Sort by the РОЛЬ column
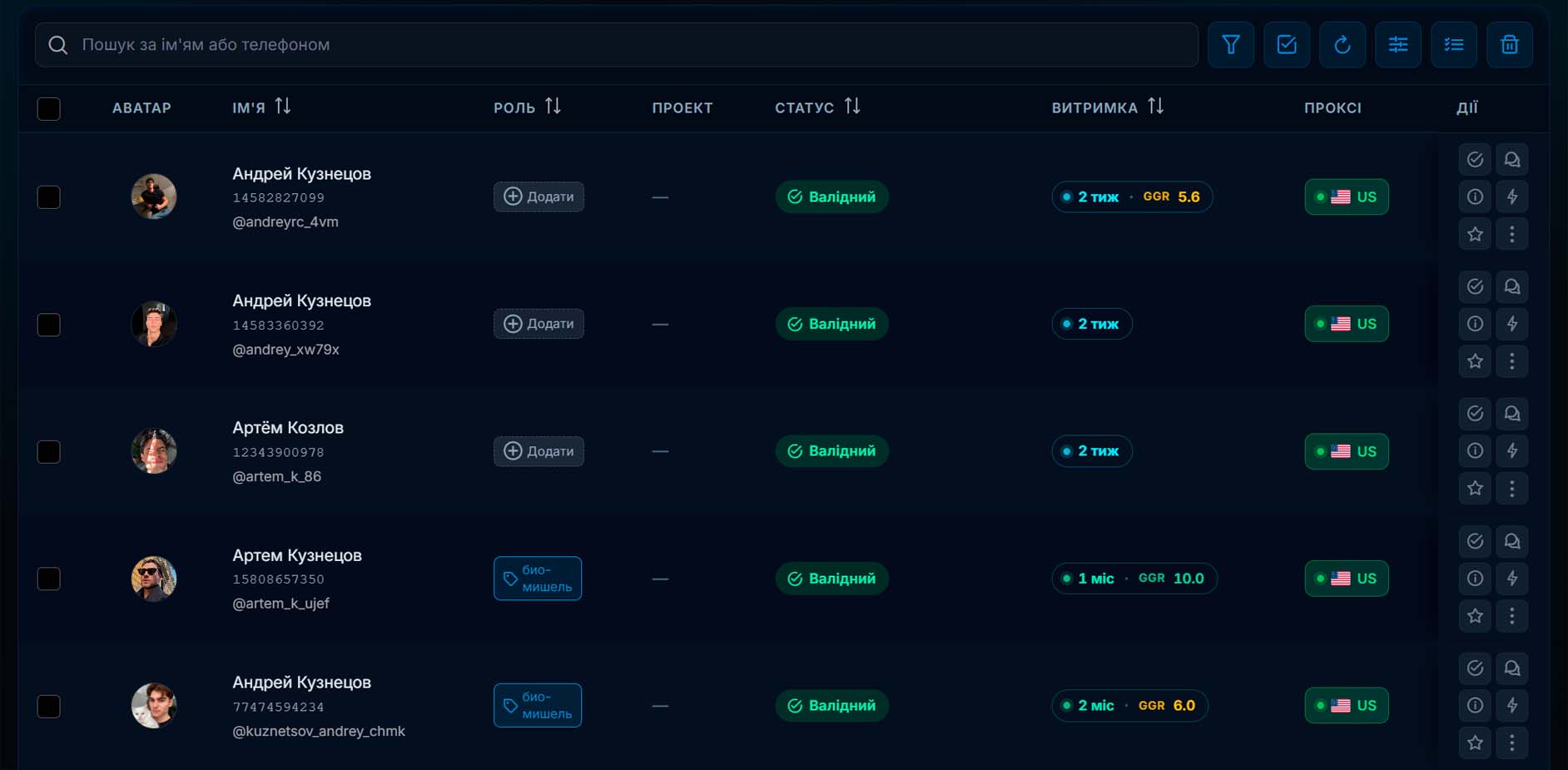 553,107
